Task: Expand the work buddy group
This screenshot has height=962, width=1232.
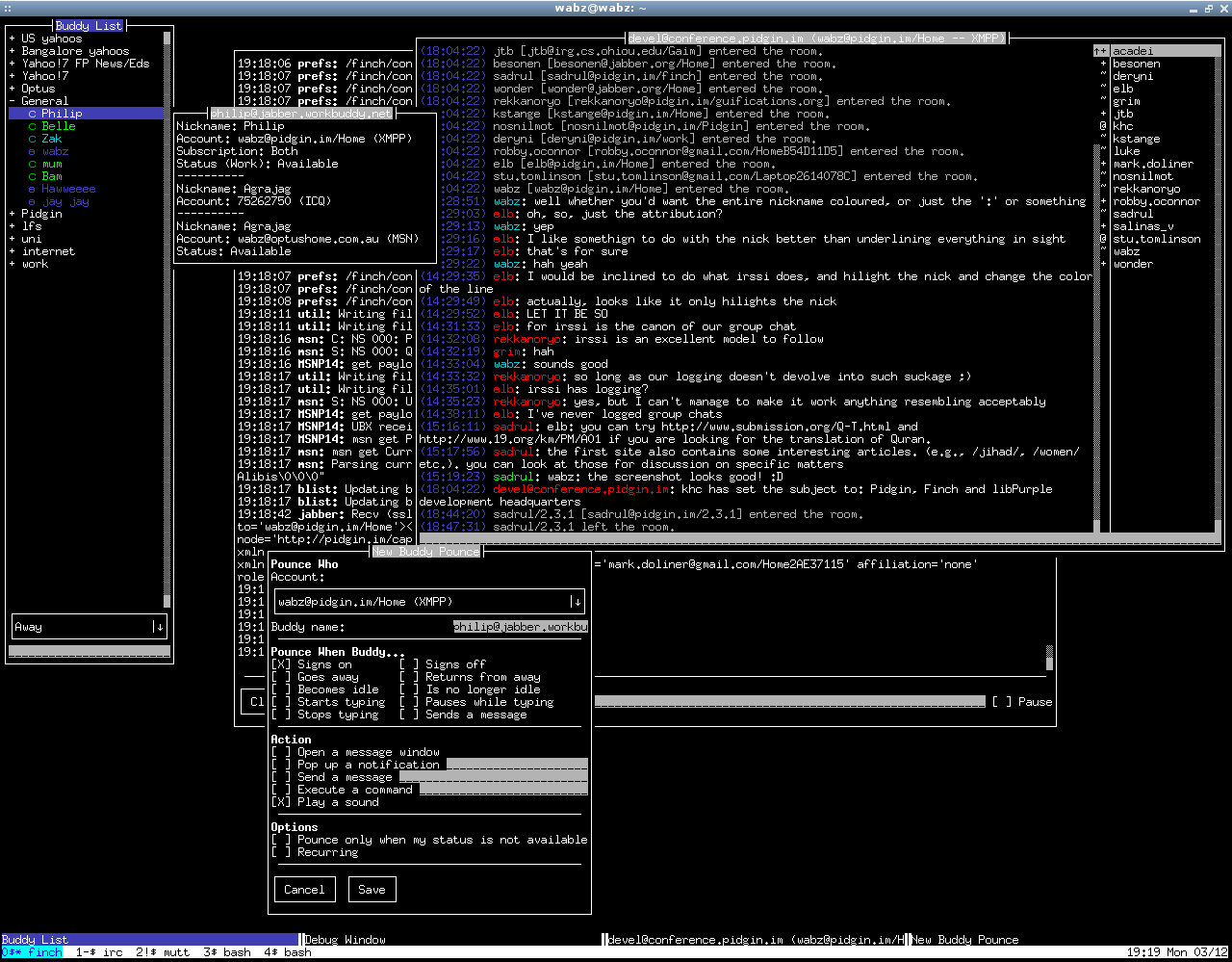Action: [x=13, y=264]
